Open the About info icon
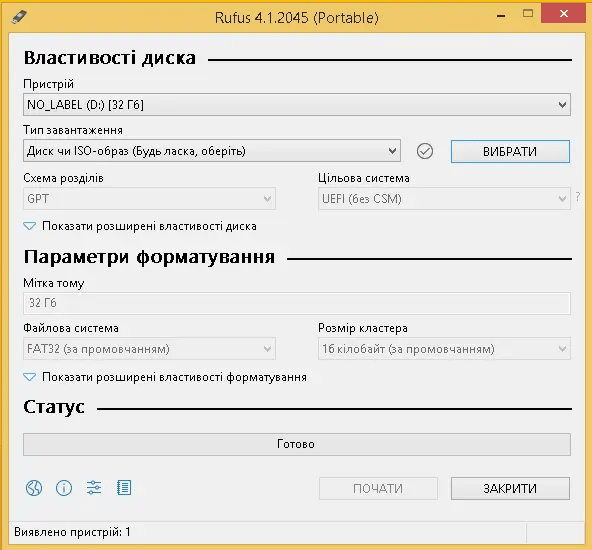Viewport: 592px width, 550px height. [64, 488]
